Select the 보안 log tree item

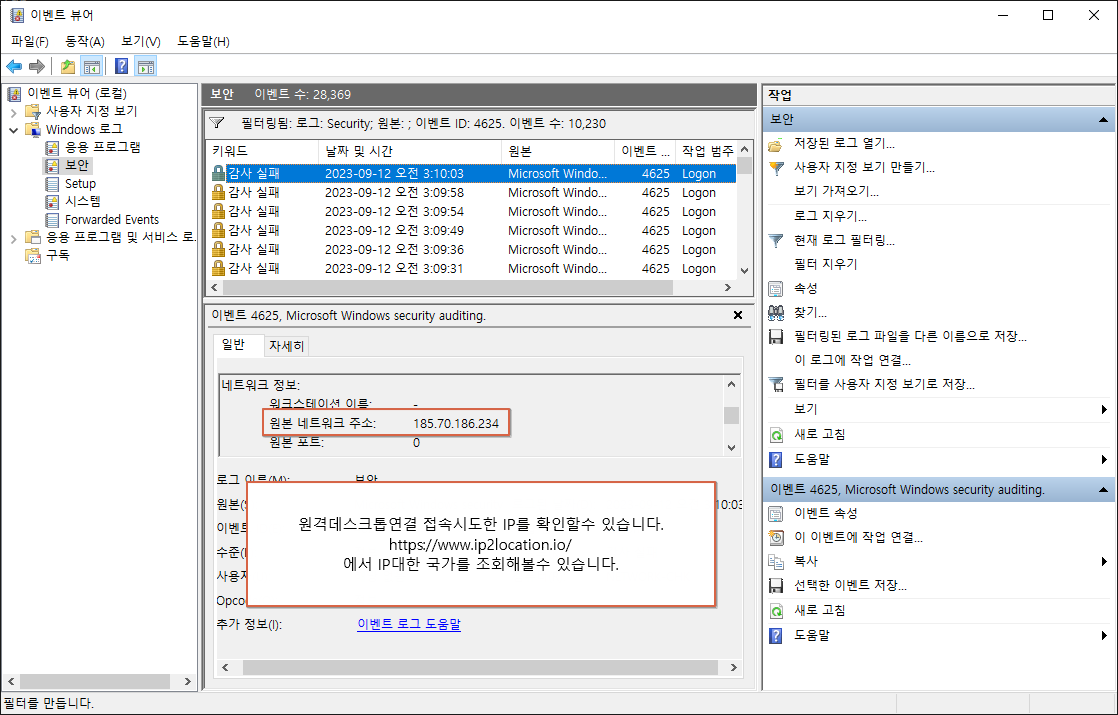click(x=77, y=165)
